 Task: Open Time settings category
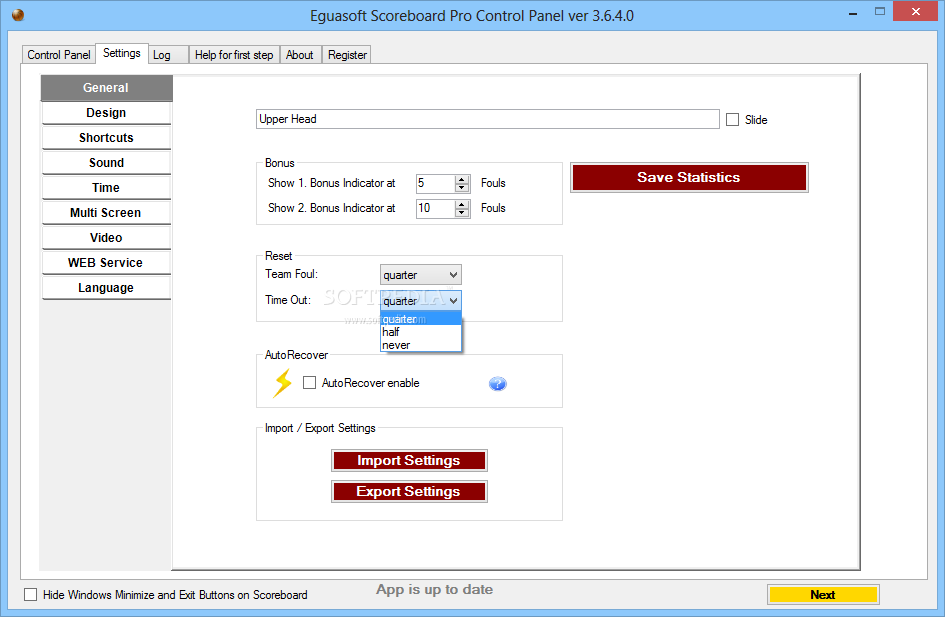(x=106, y=187)
